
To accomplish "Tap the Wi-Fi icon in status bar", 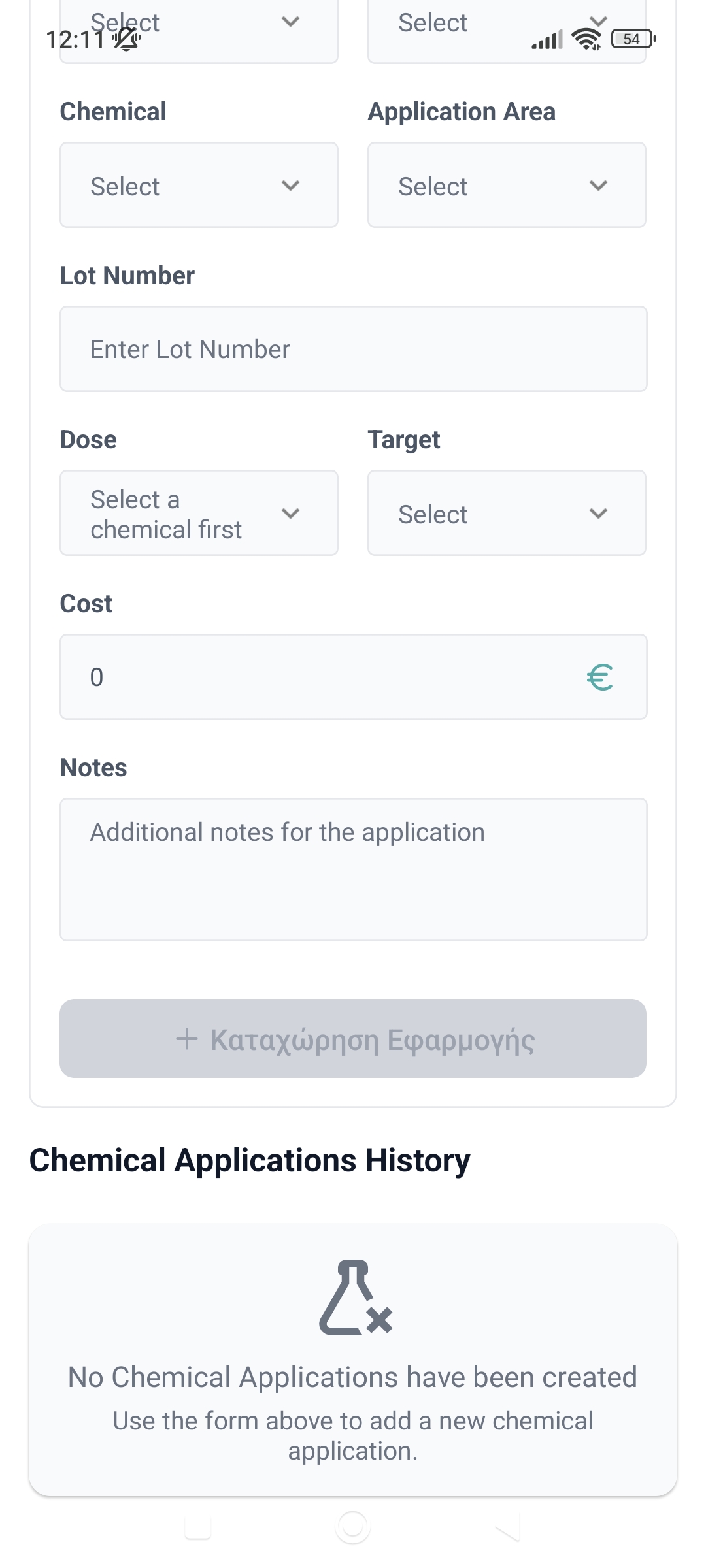I will (x=586, y=40).
